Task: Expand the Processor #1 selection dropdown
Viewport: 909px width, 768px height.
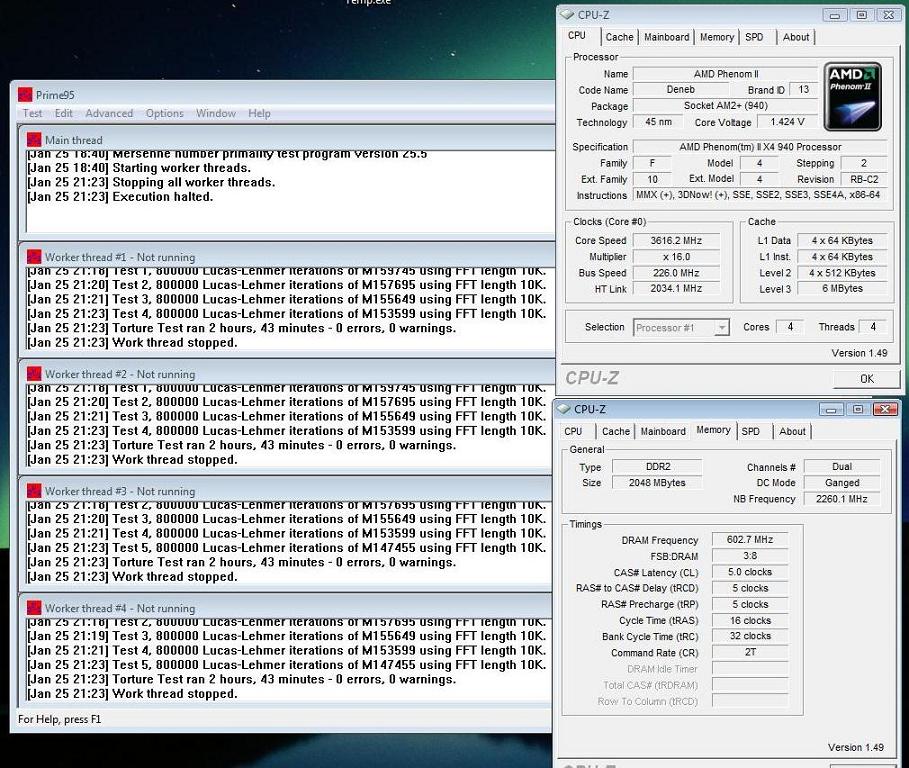Action: [x=721, y=328]
